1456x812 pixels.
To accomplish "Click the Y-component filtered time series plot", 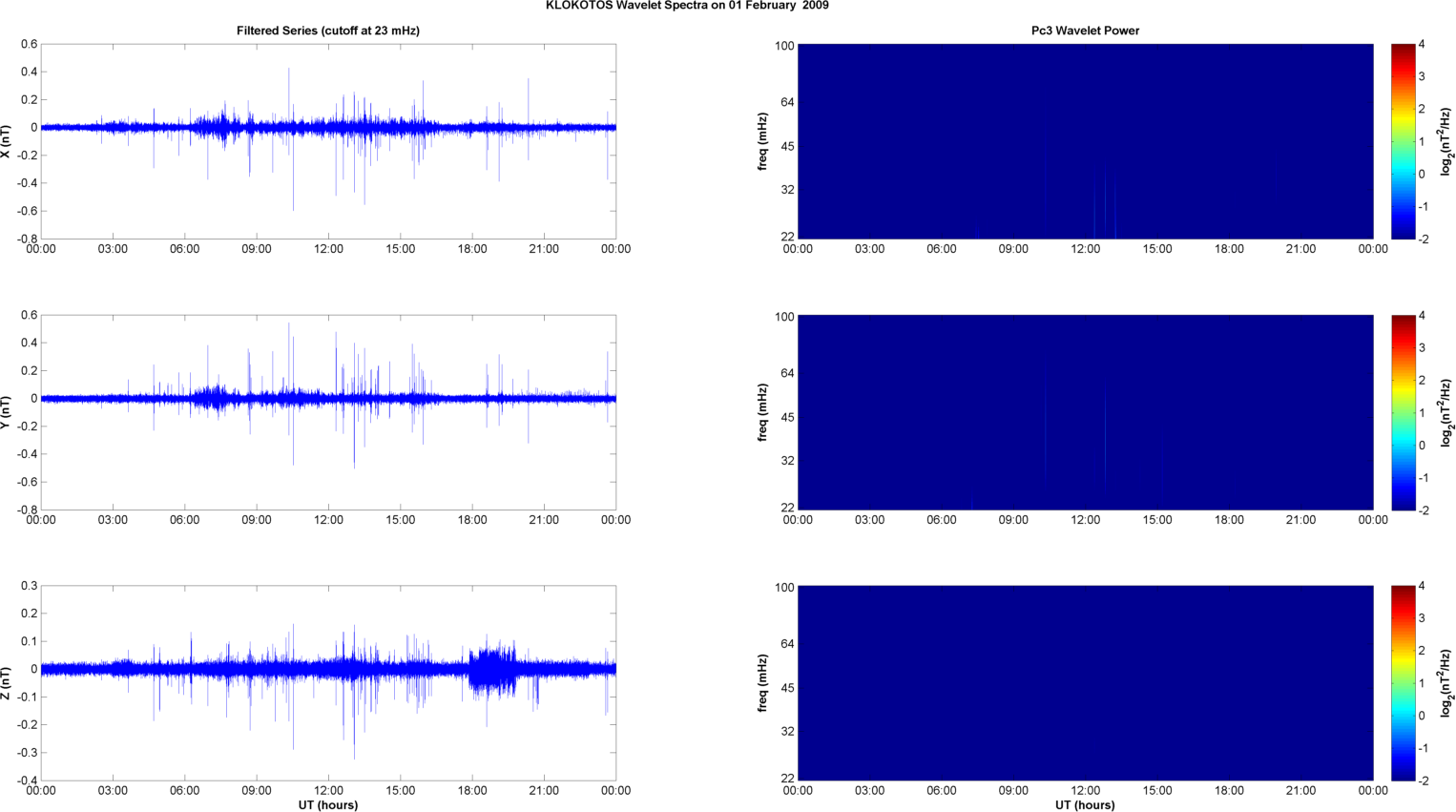I will (x=328, y=412).
